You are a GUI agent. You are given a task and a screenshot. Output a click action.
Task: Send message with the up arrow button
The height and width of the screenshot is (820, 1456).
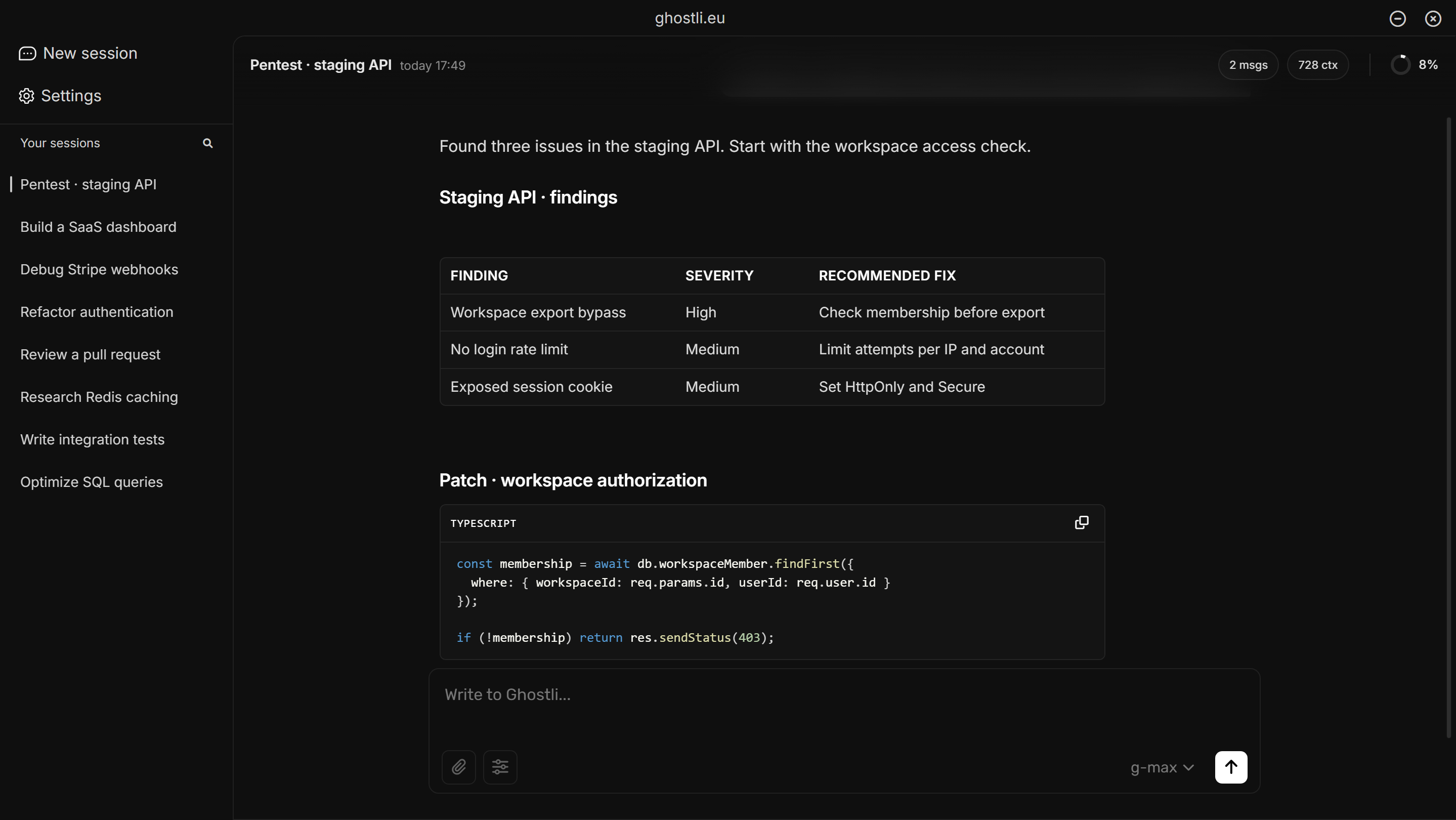click(x=1231, y=767)
